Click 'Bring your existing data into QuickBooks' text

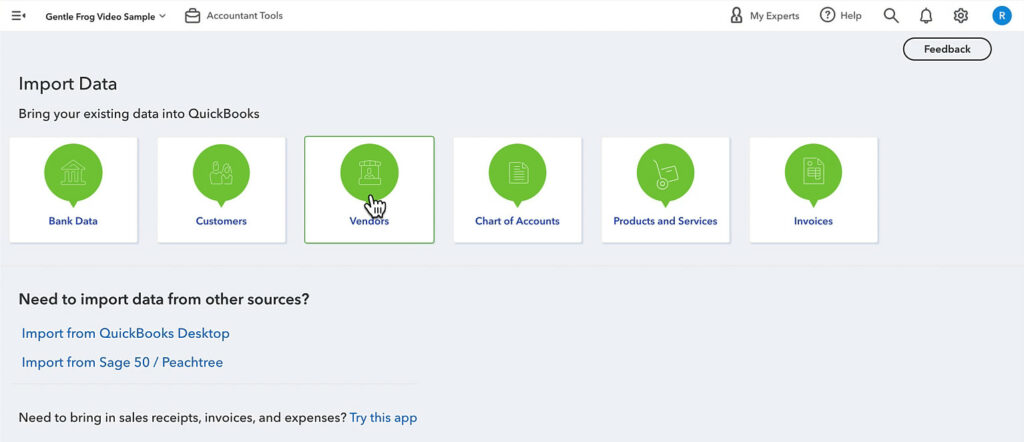point(139,114)
